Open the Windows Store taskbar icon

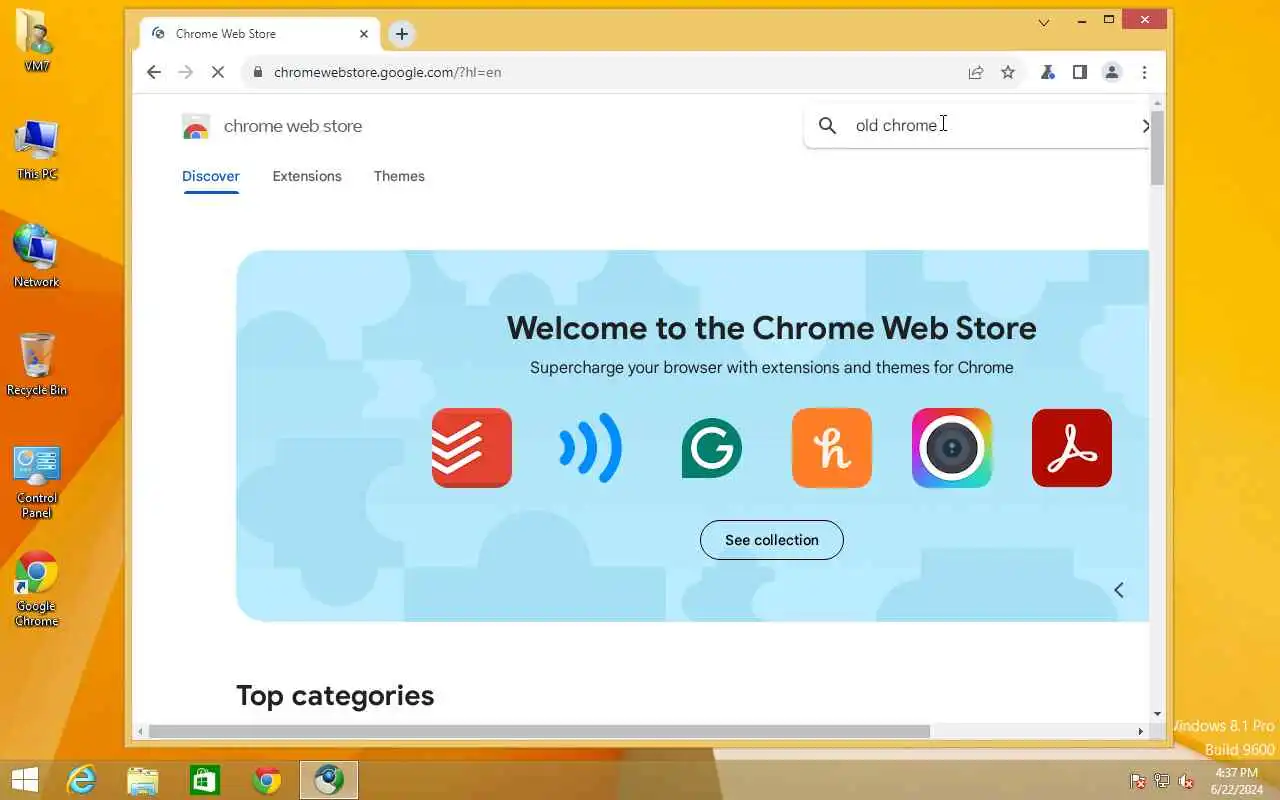click(x=204, y=780)
